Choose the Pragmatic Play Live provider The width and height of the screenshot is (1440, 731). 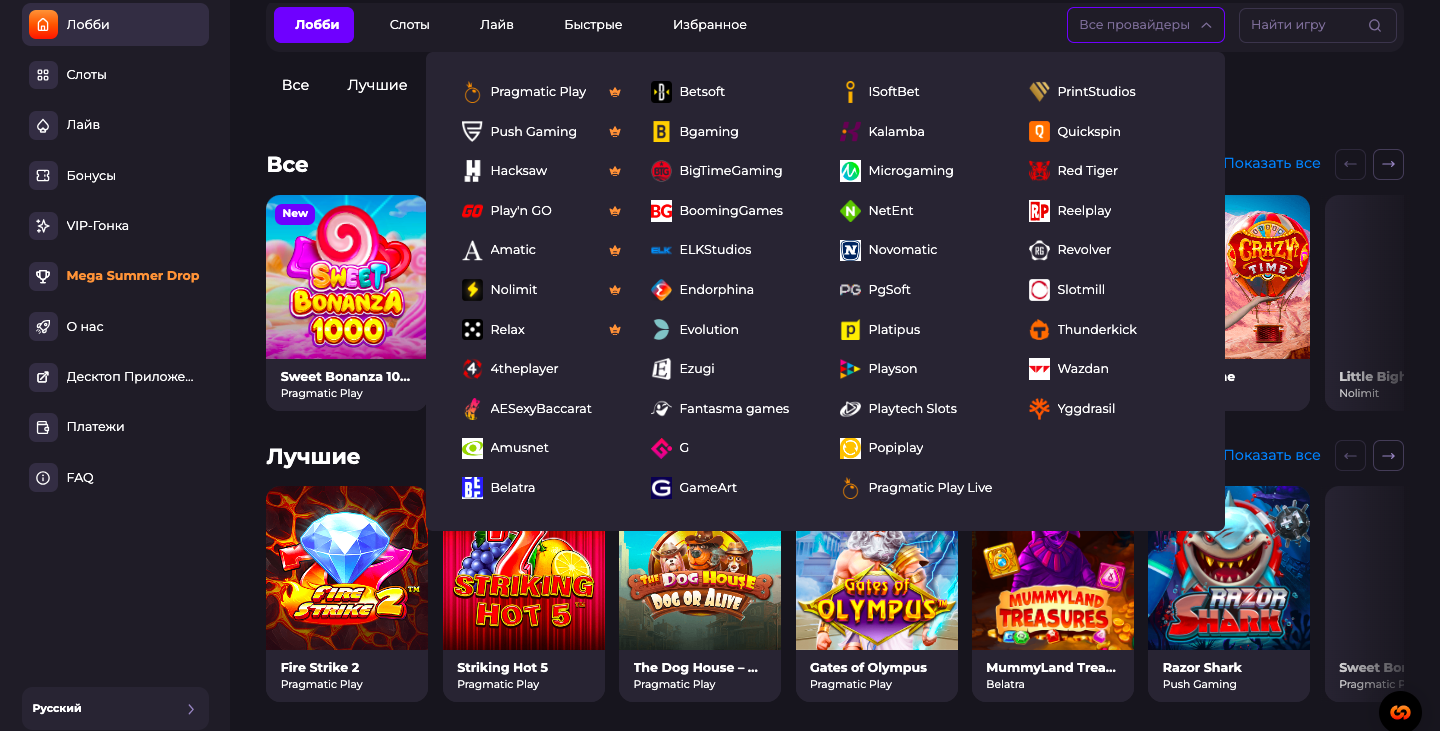pyautogui.click(x=916, y=488)
